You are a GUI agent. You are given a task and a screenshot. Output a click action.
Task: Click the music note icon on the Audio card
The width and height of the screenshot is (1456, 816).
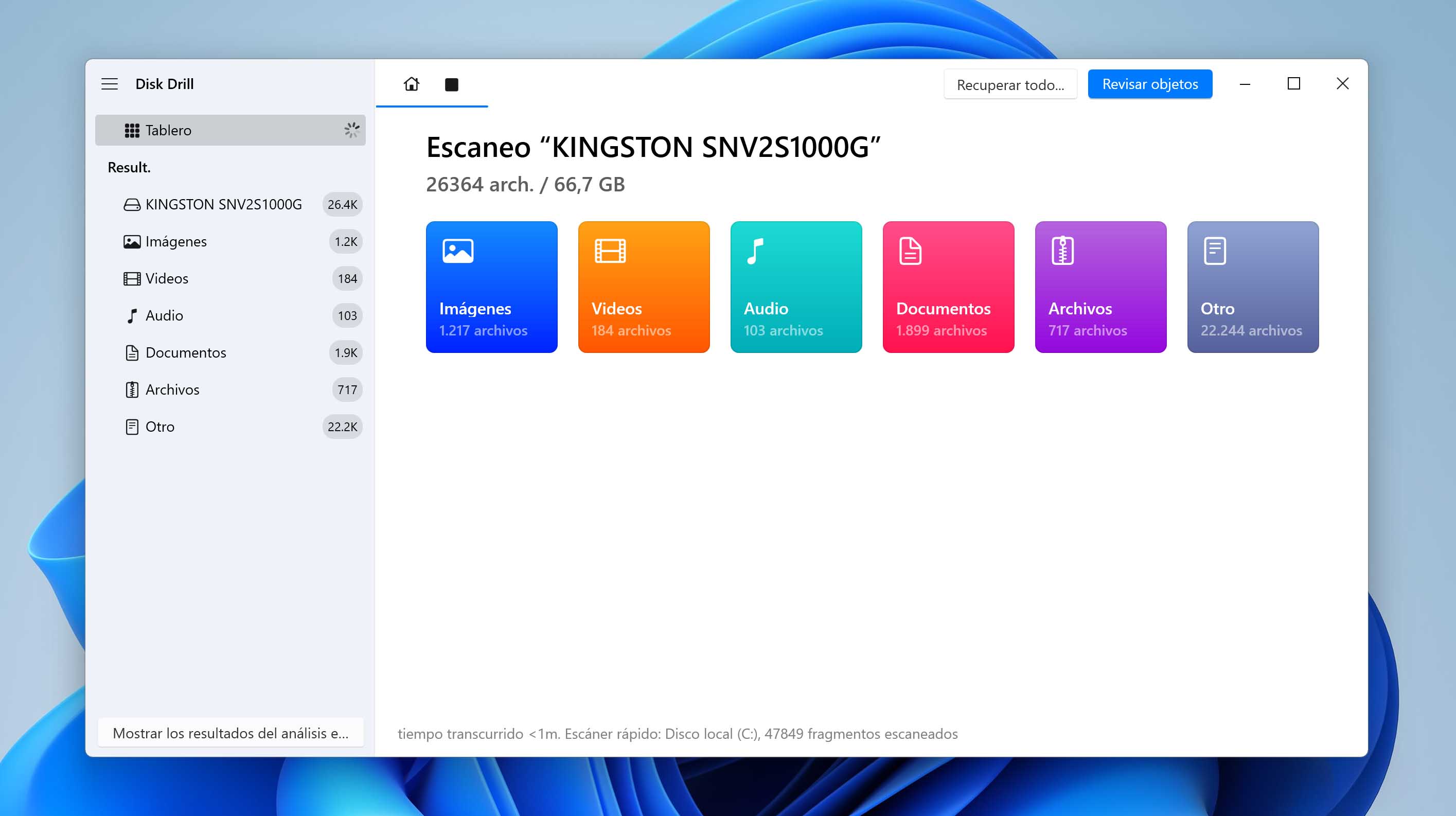pos(755,251)
